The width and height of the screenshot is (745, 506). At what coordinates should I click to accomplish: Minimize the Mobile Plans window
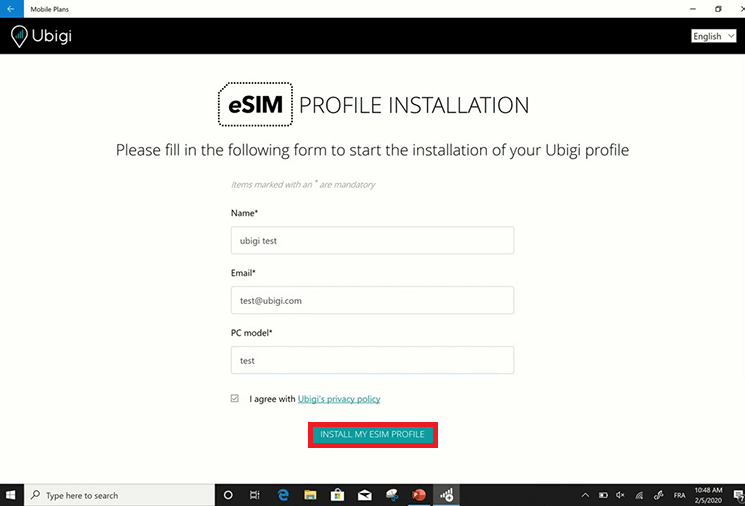693,9
